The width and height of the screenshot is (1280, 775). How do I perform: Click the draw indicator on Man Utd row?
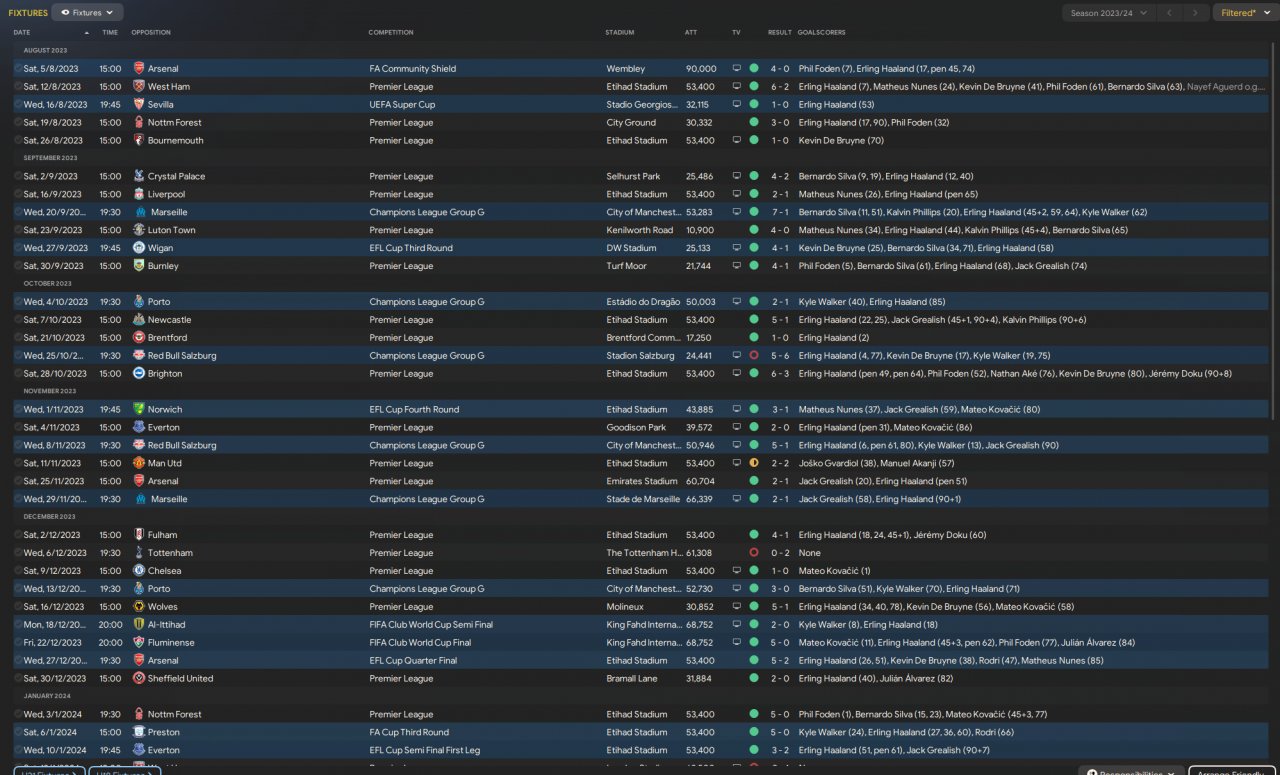pos(754,464)
